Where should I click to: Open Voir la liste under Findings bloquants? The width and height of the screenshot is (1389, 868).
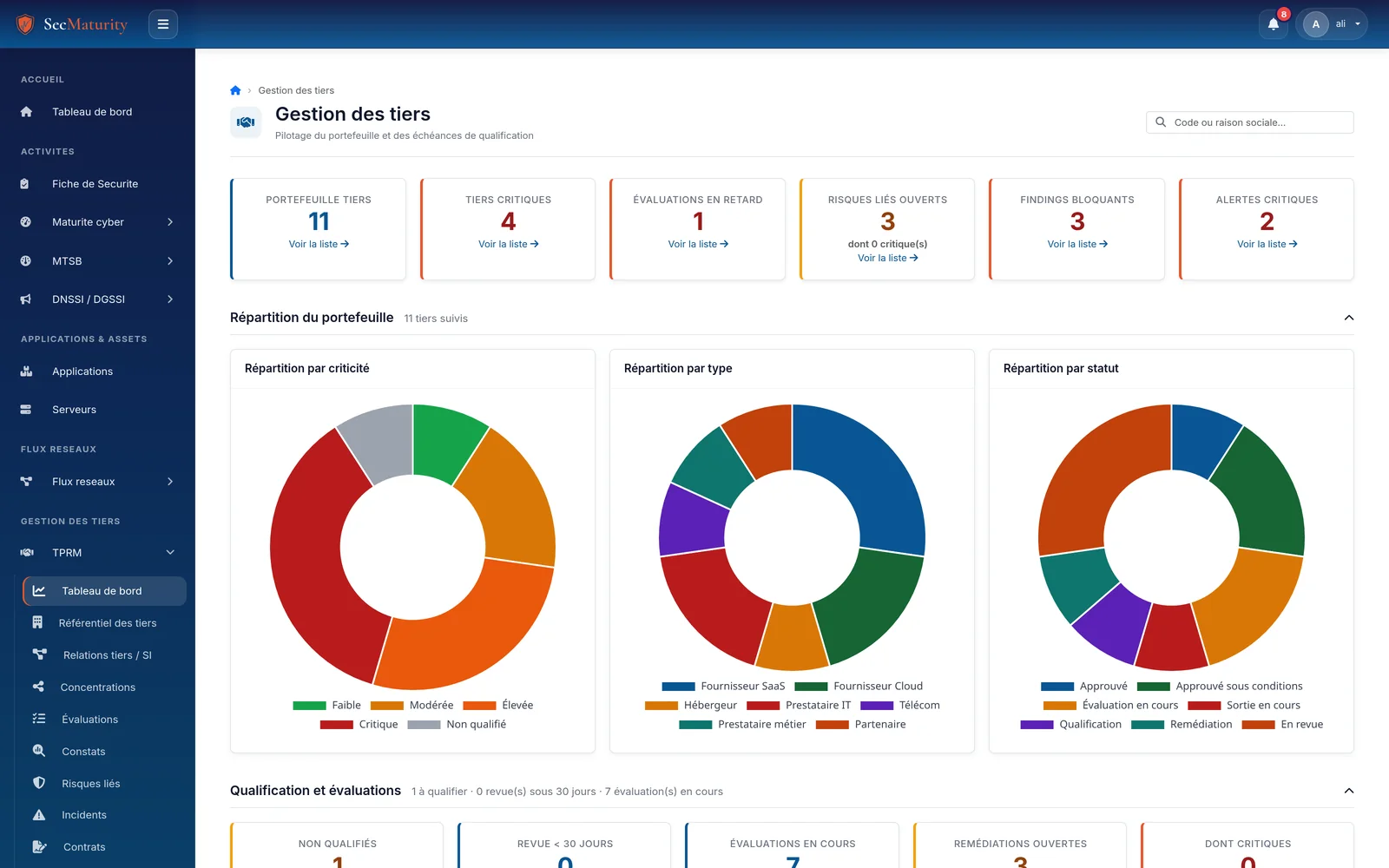click(1077, 244)
